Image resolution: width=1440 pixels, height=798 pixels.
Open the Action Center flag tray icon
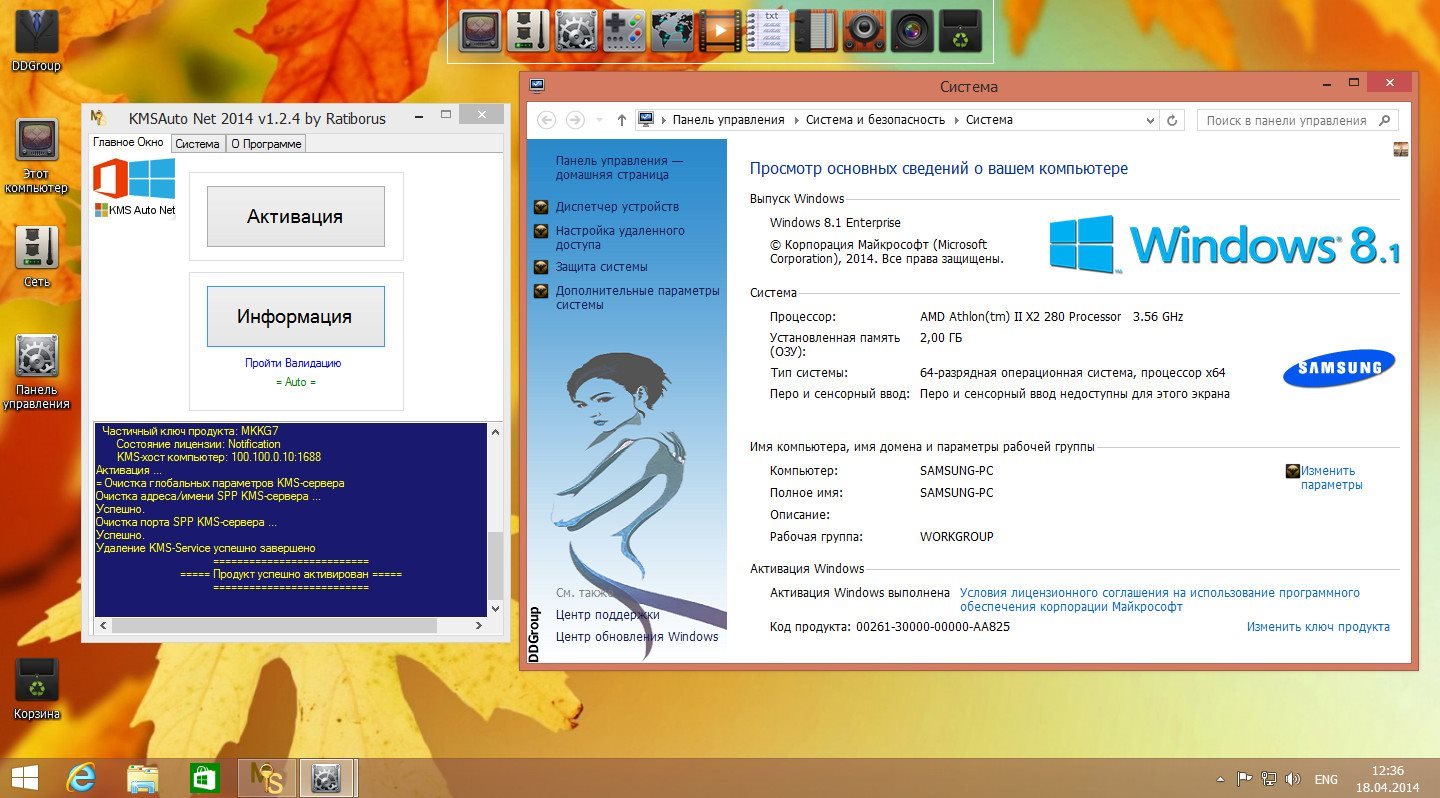[x=1245, y=779]
